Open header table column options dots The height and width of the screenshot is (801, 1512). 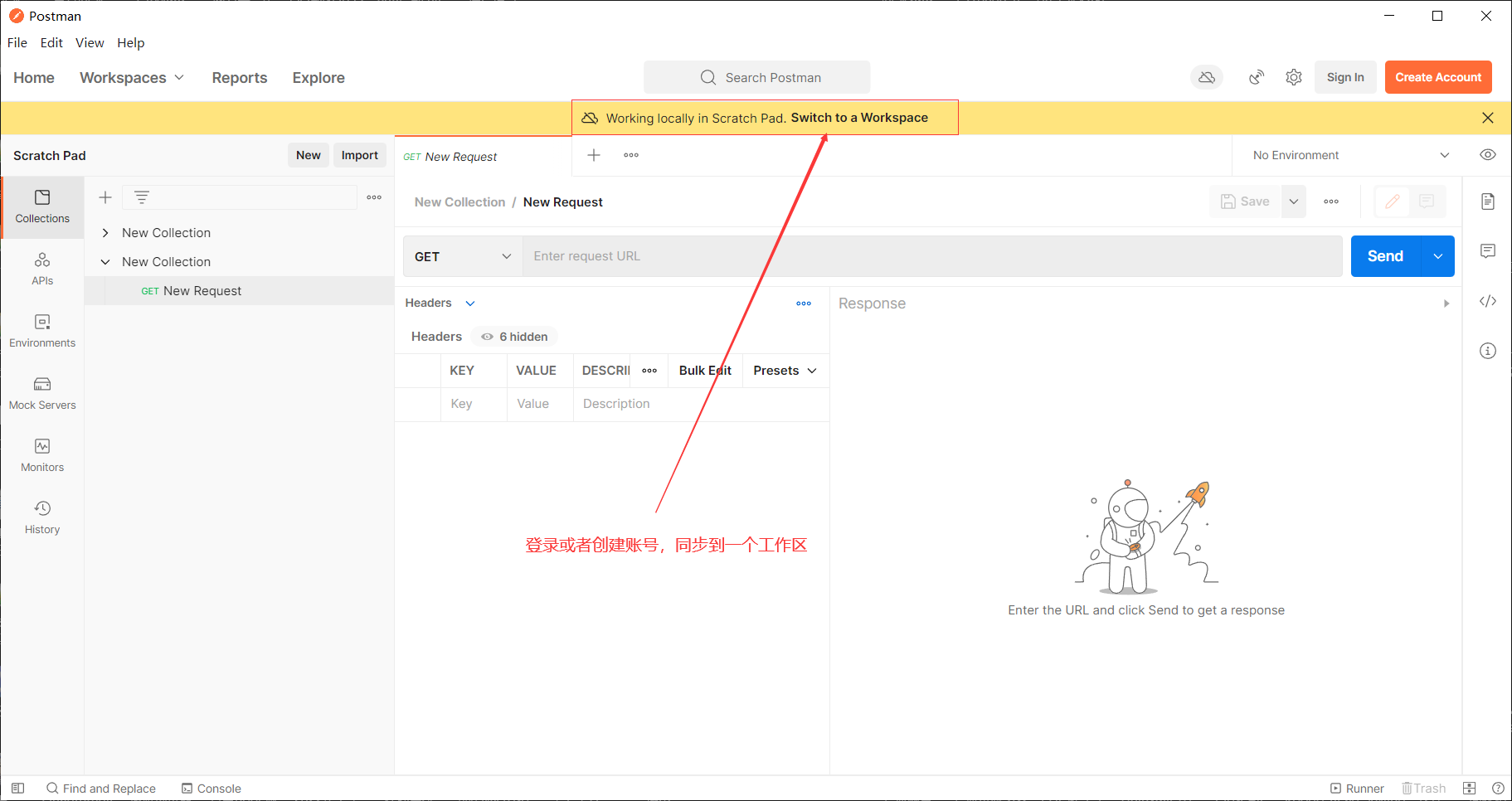[x=649, y=371]
